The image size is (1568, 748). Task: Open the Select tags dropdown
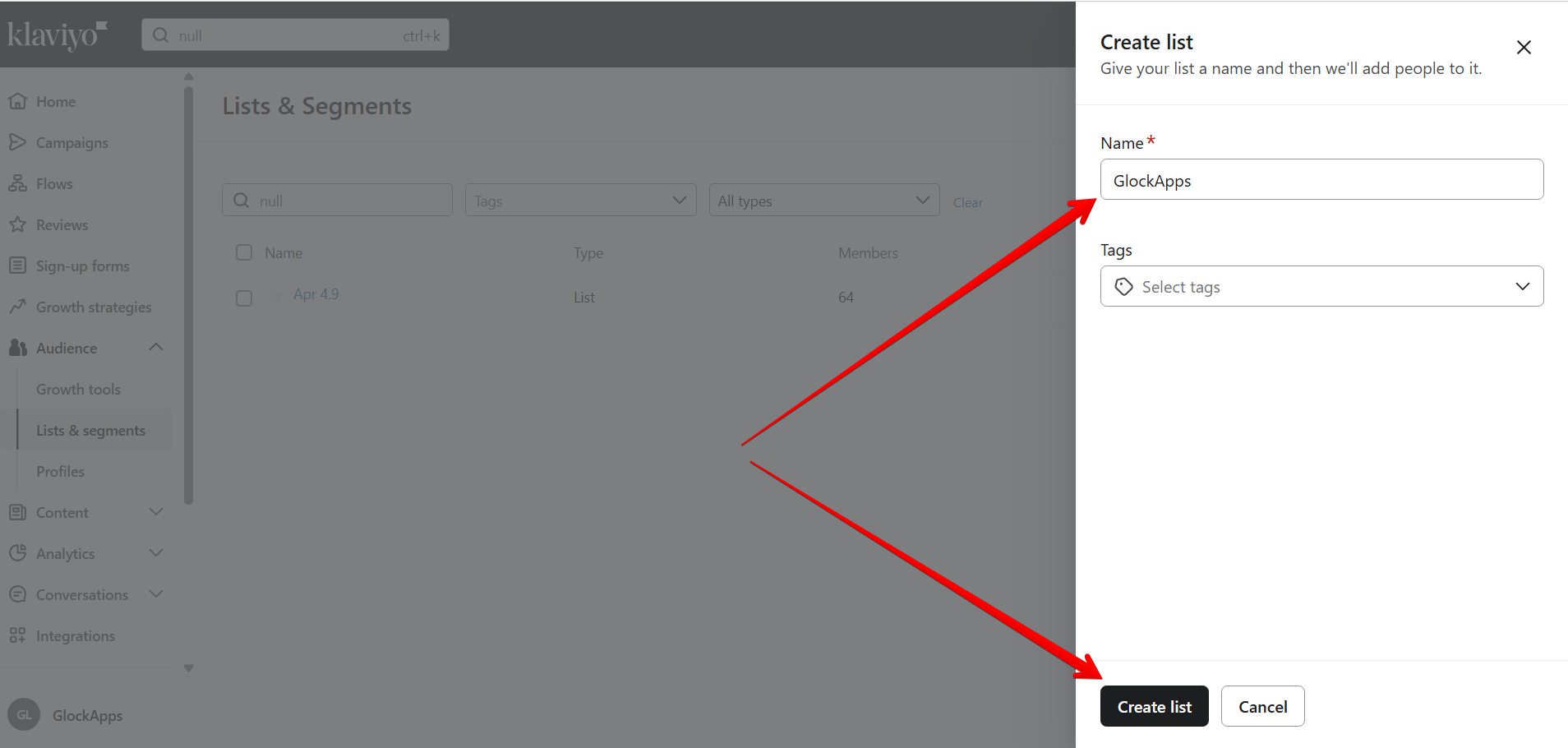click(1321, 286)
